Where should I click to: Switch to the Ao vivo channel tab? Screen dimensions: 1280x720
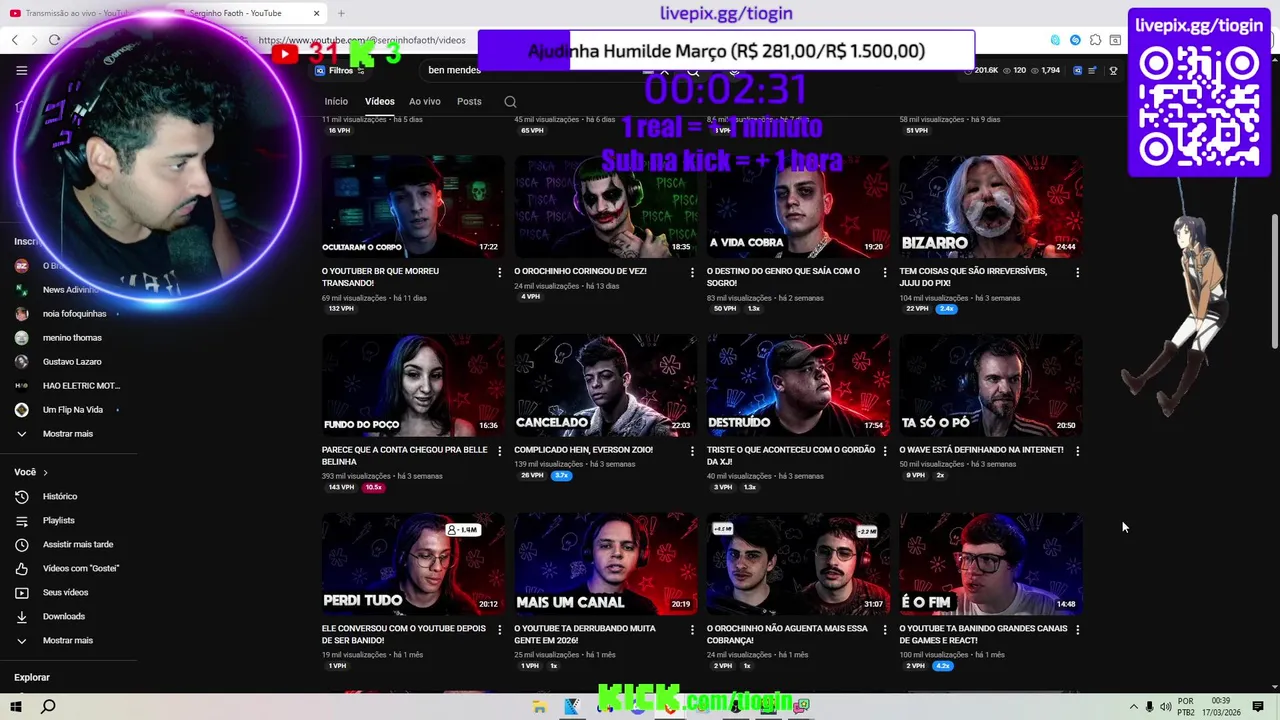[425, 102]
